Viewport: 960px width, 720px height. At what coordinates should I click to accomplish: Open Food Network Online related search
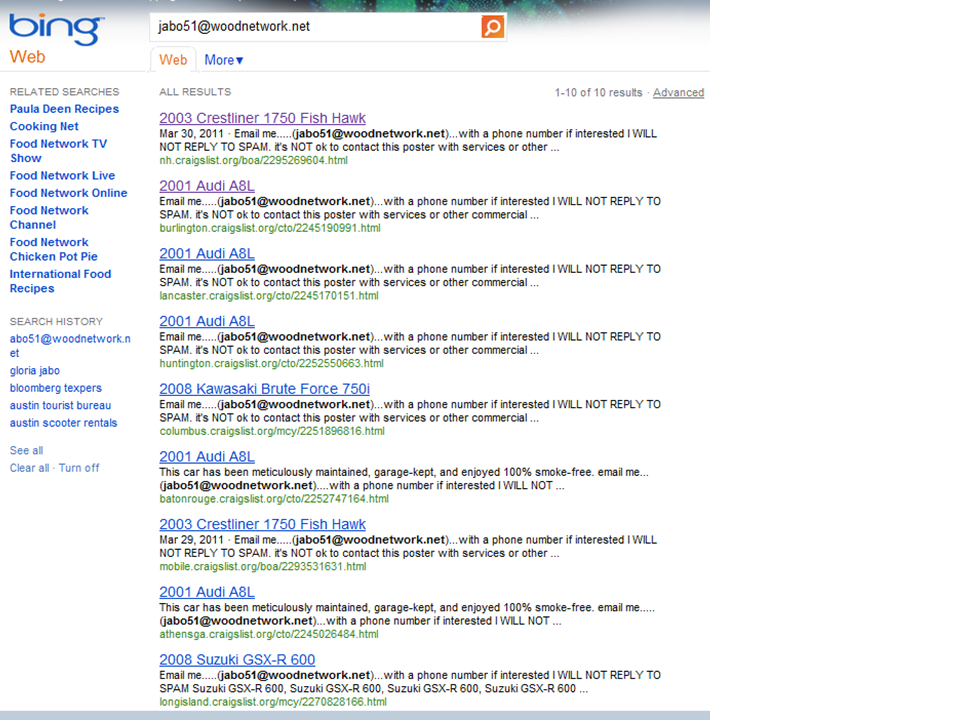point(69,193)
